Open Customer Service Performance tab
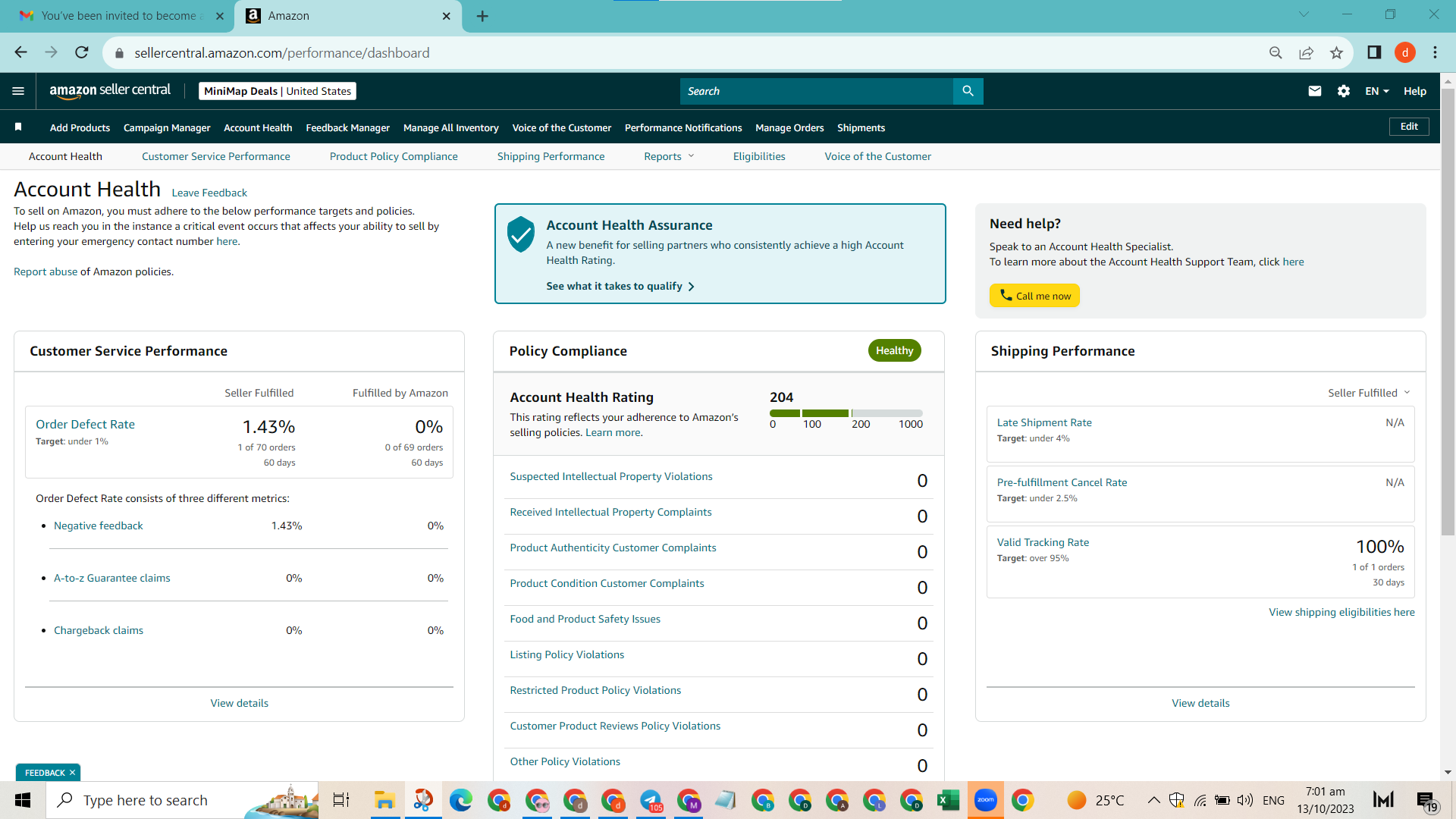1456x819 pixels. (x=216, y=156)
